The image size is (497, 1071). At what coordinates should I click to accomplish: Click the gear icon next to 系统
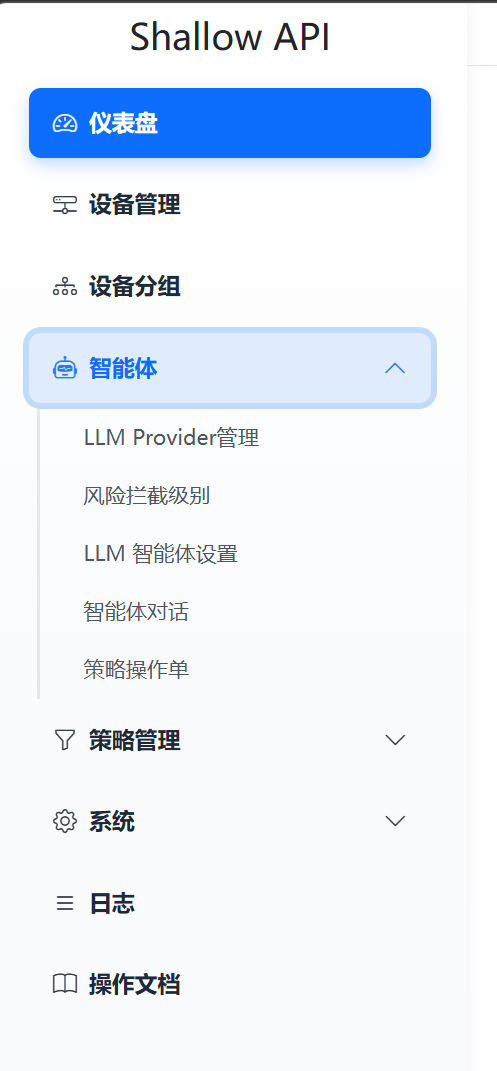(x=65, y=821)
